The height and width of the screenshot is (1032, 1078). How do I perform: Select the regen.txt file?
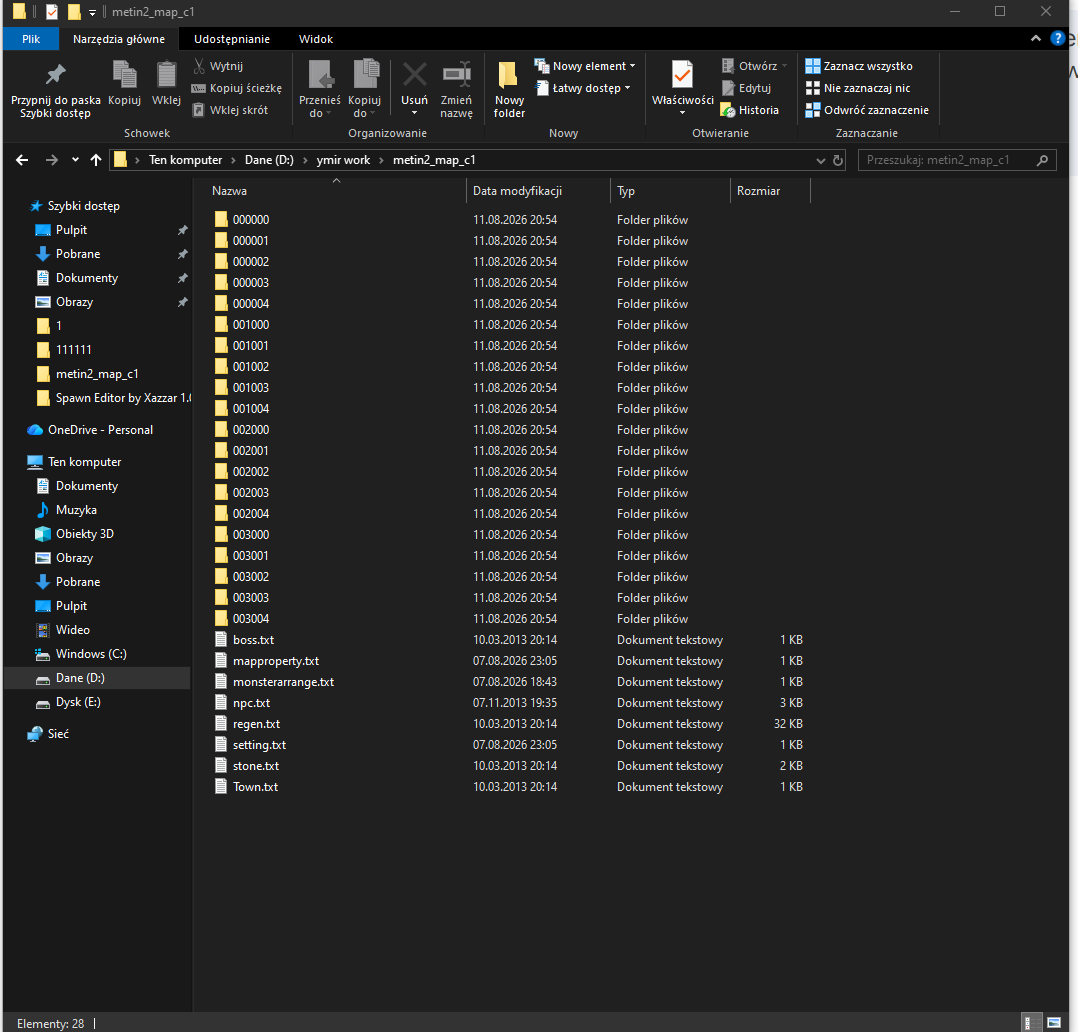[509, 724]
